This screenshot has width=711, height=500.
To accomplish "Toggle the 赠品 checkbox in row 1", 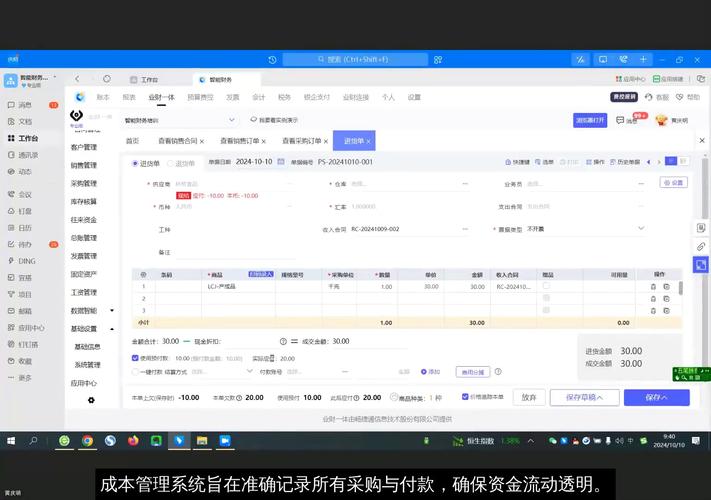I will pos(546,286).
